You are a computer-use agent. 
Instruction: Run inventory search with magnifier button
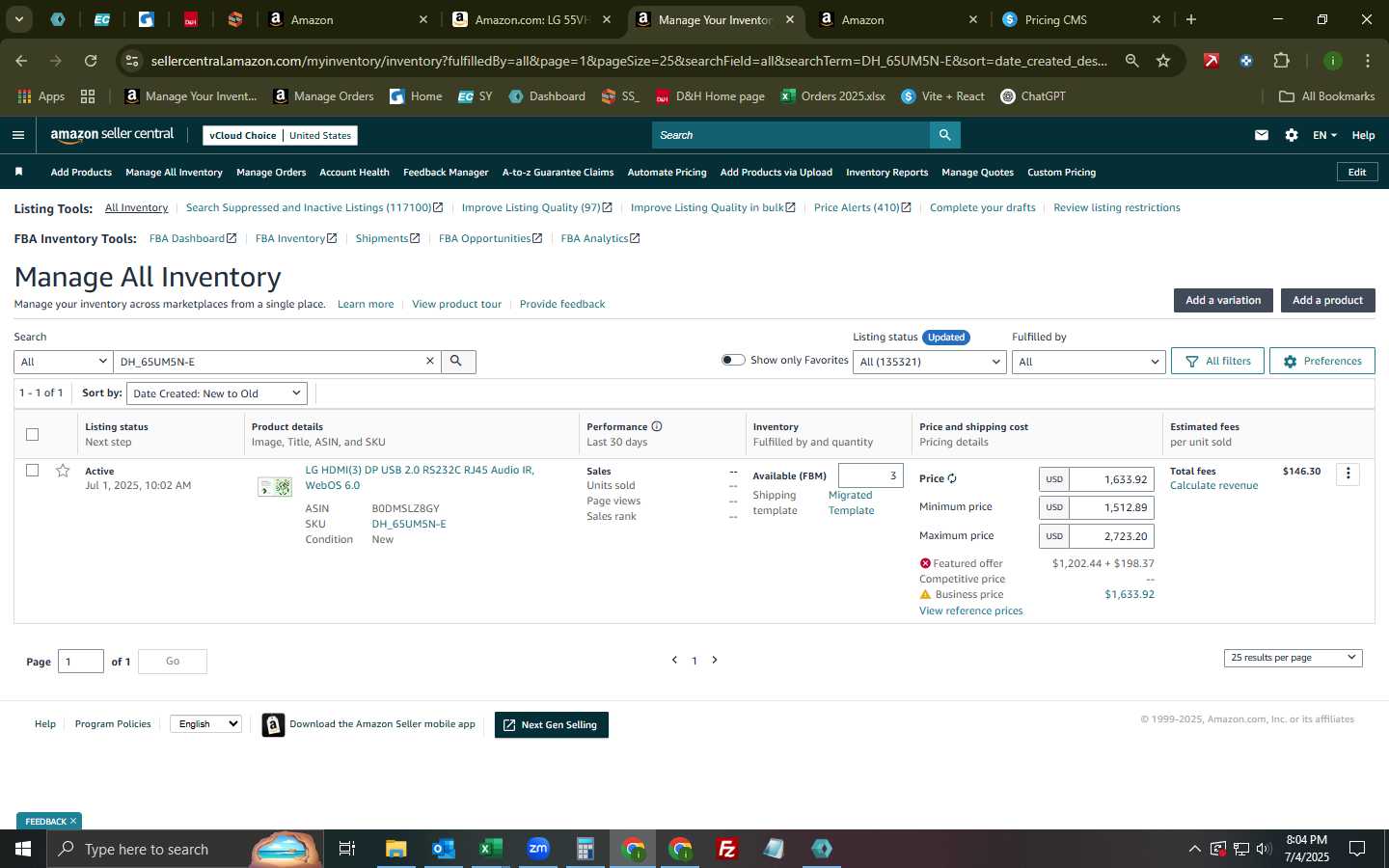(x=457, y=361)
